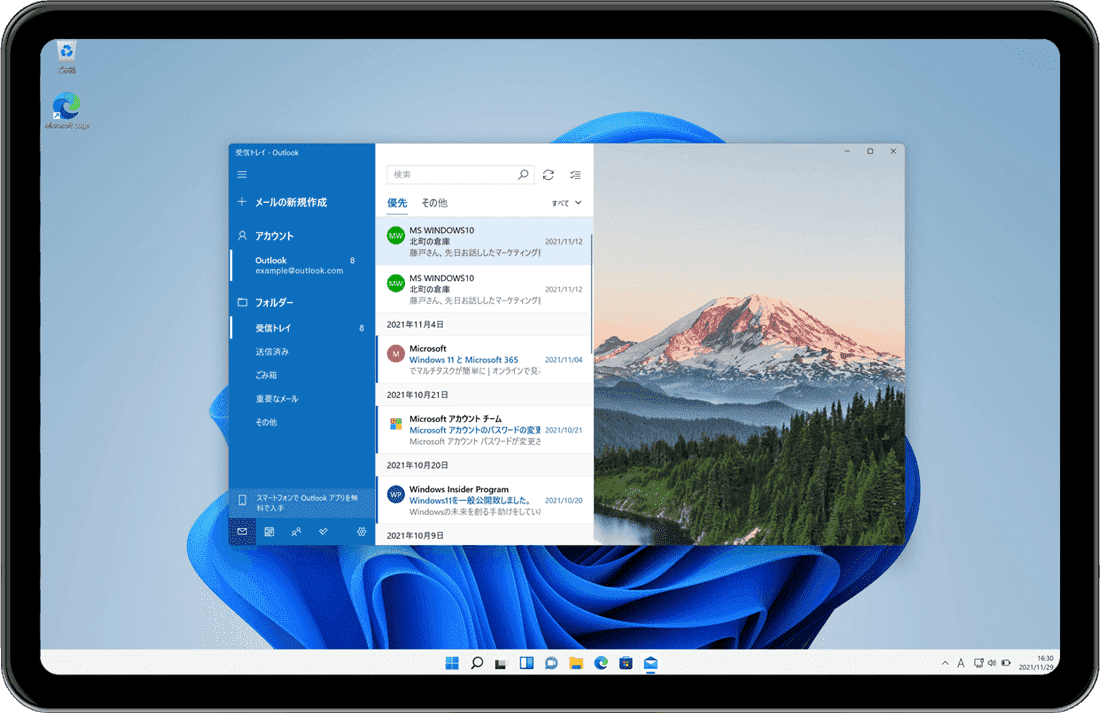The image size is (1100, 713).
Task: Click message list scrollbar
Action: pyautogui.click(x=592, y=295)
